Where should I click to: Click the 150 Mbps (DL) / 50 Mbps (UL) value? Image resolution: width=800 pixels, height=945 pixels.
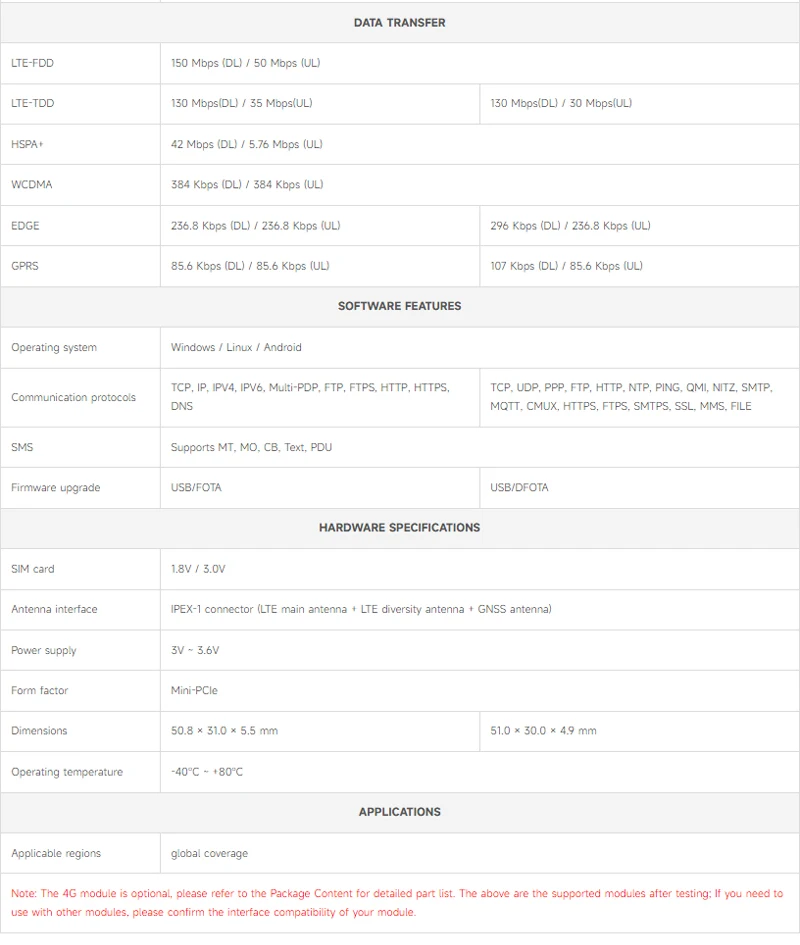coord(245,63)
